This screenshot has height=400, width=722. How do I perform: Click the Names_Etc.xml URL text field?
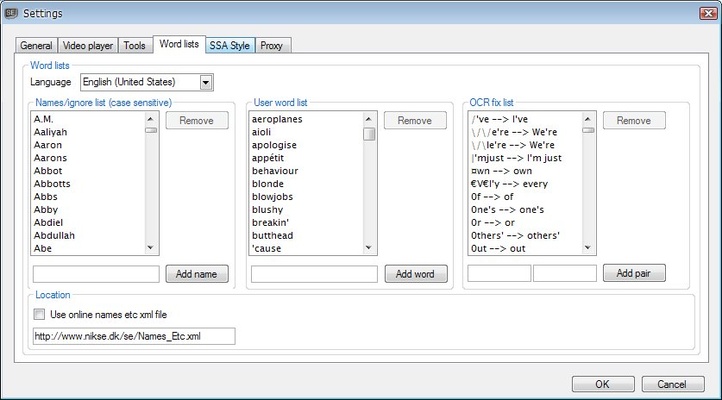point(133,336)
